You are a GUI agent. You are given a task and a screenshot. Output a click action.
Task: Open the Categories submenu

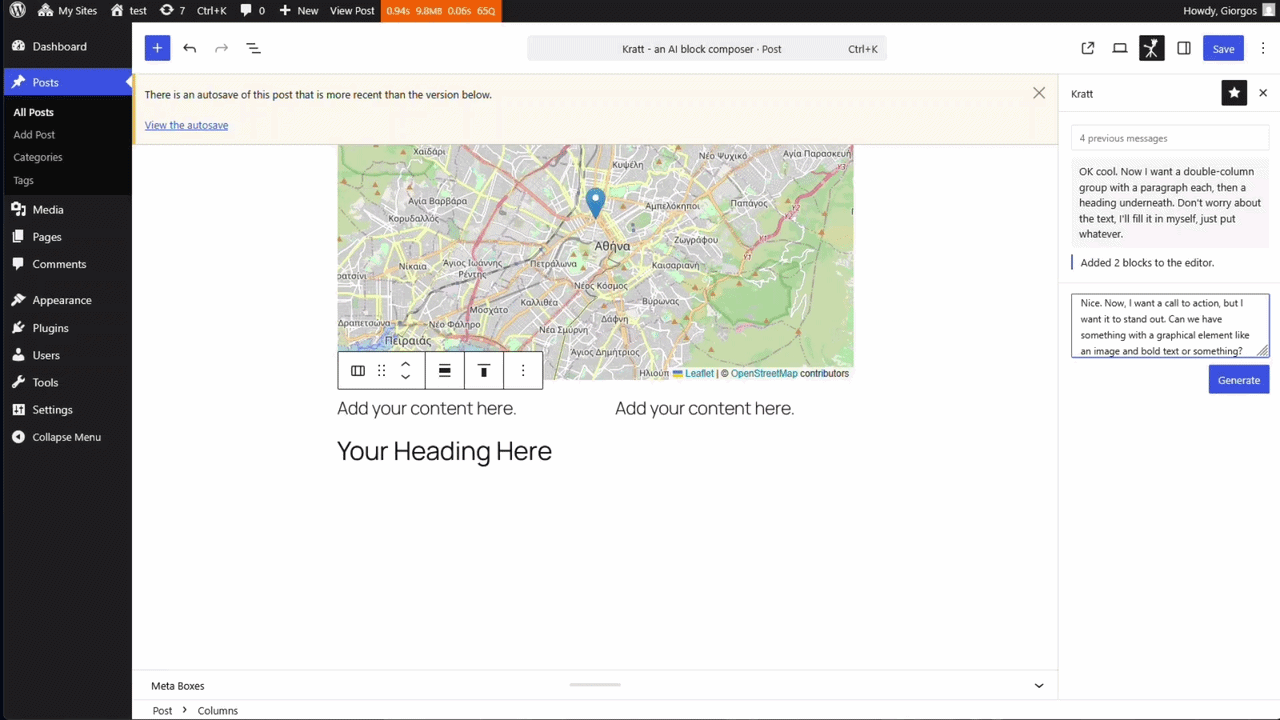[x=38, y=157]
